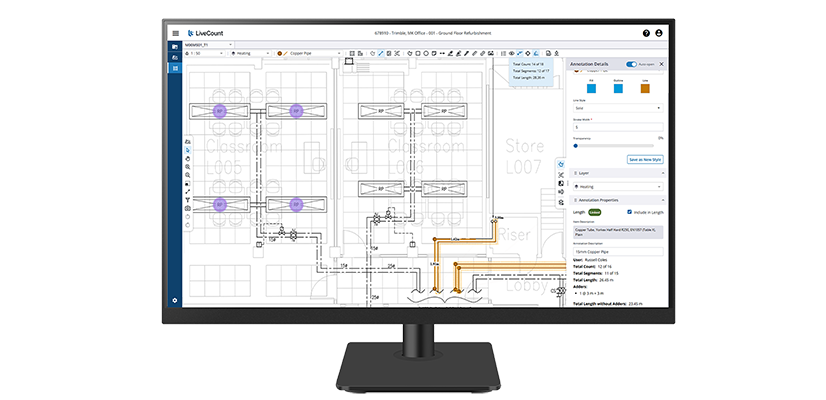Viewport: 826px width, 400px height.
Task: Click the Annotation Description field
Action: click(618, 252)
